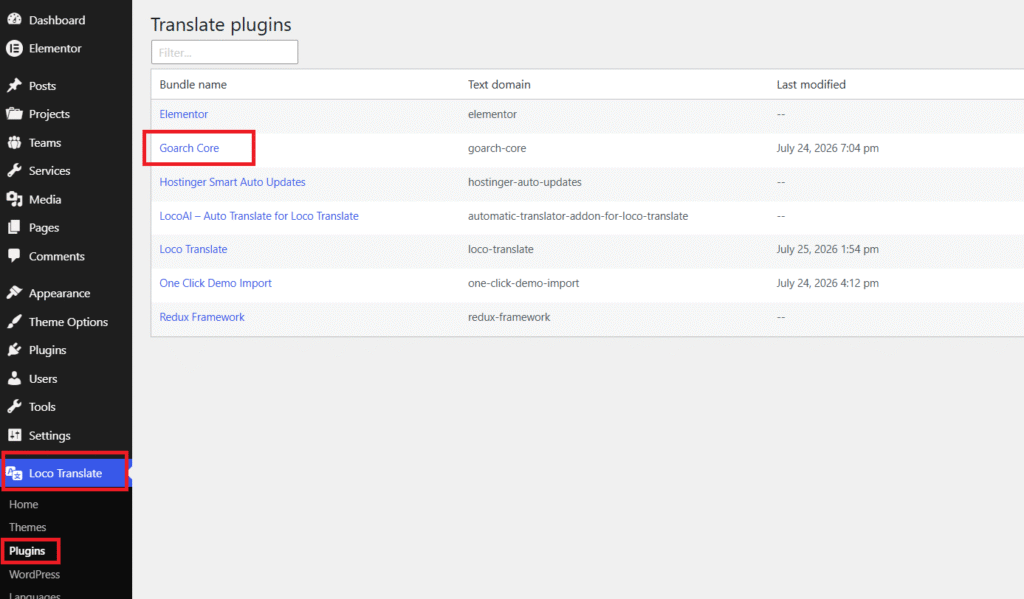Open Loco Translate Home submenu
This screenshot has width=1024, height=599.
point(24,504)
